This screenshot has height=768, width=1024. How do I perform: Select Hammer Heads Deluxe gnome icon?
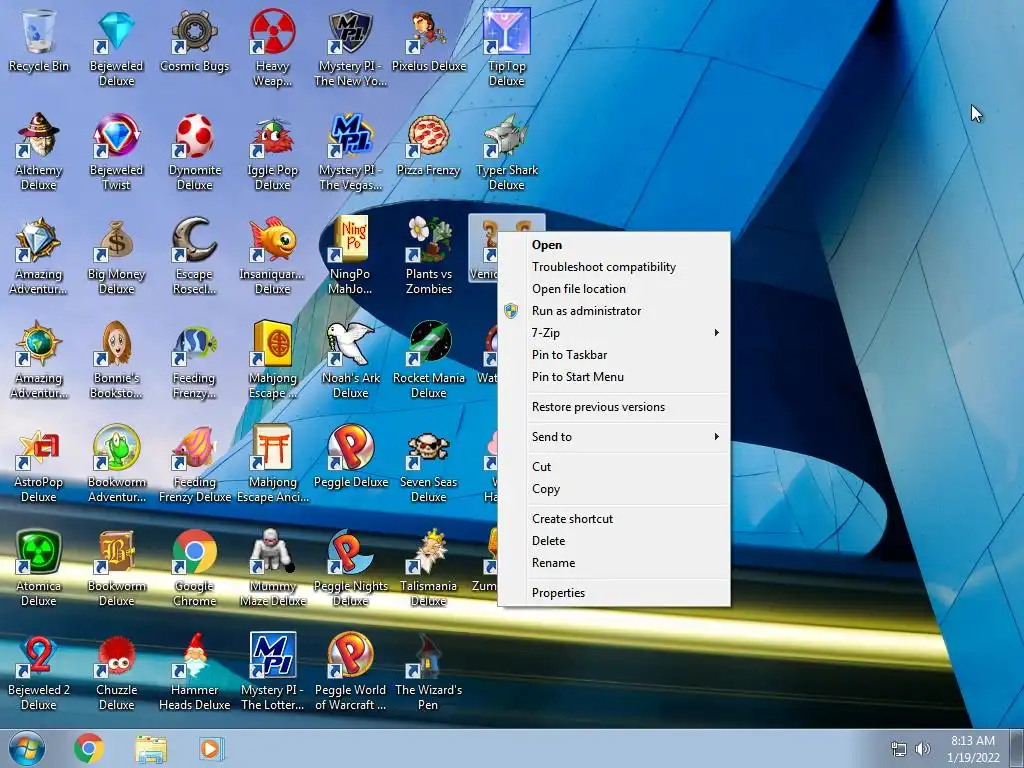(x=195, y=656)
